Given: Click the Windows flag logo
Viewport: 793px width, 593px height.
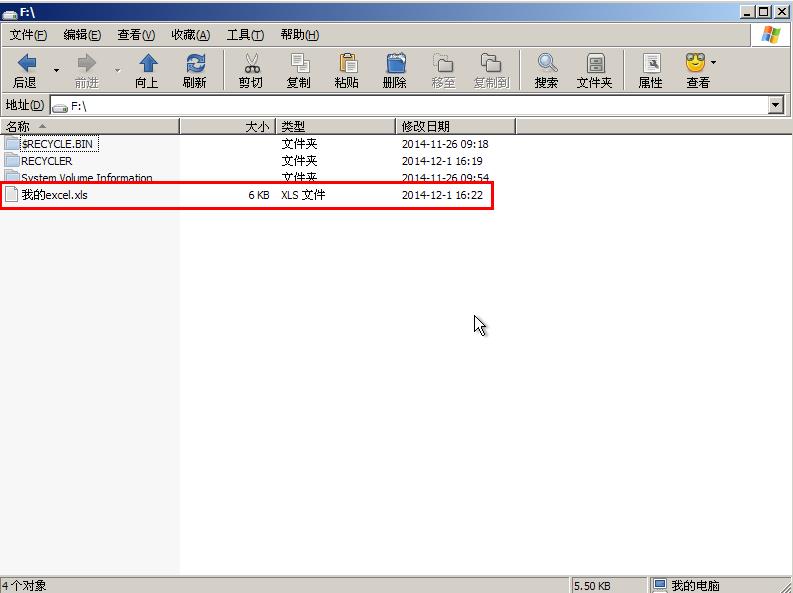Looking at the screenshot, I should coord(771,35).
